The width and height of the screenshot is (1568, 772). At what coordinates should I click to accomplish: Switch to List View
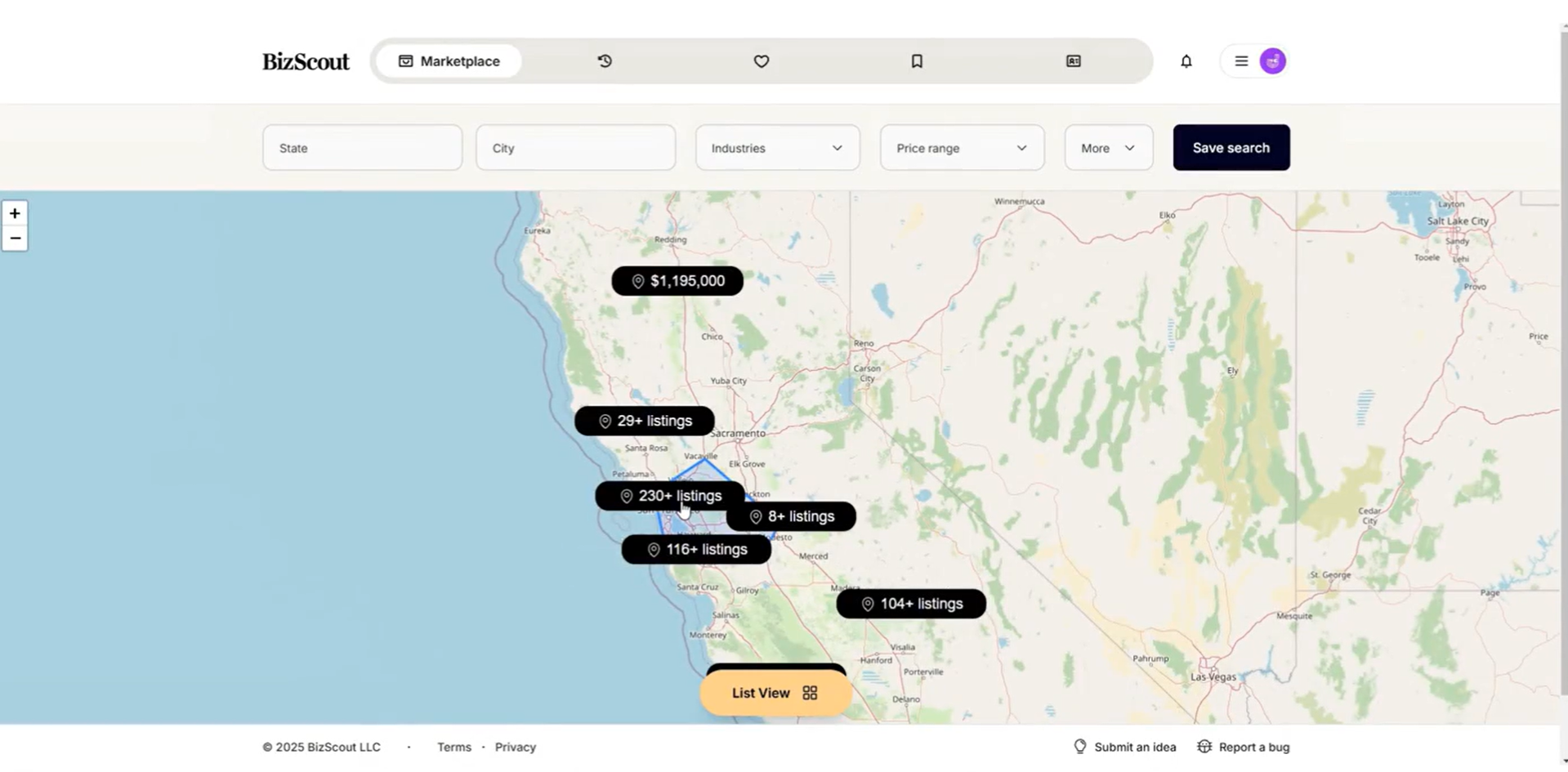(775, 693)
